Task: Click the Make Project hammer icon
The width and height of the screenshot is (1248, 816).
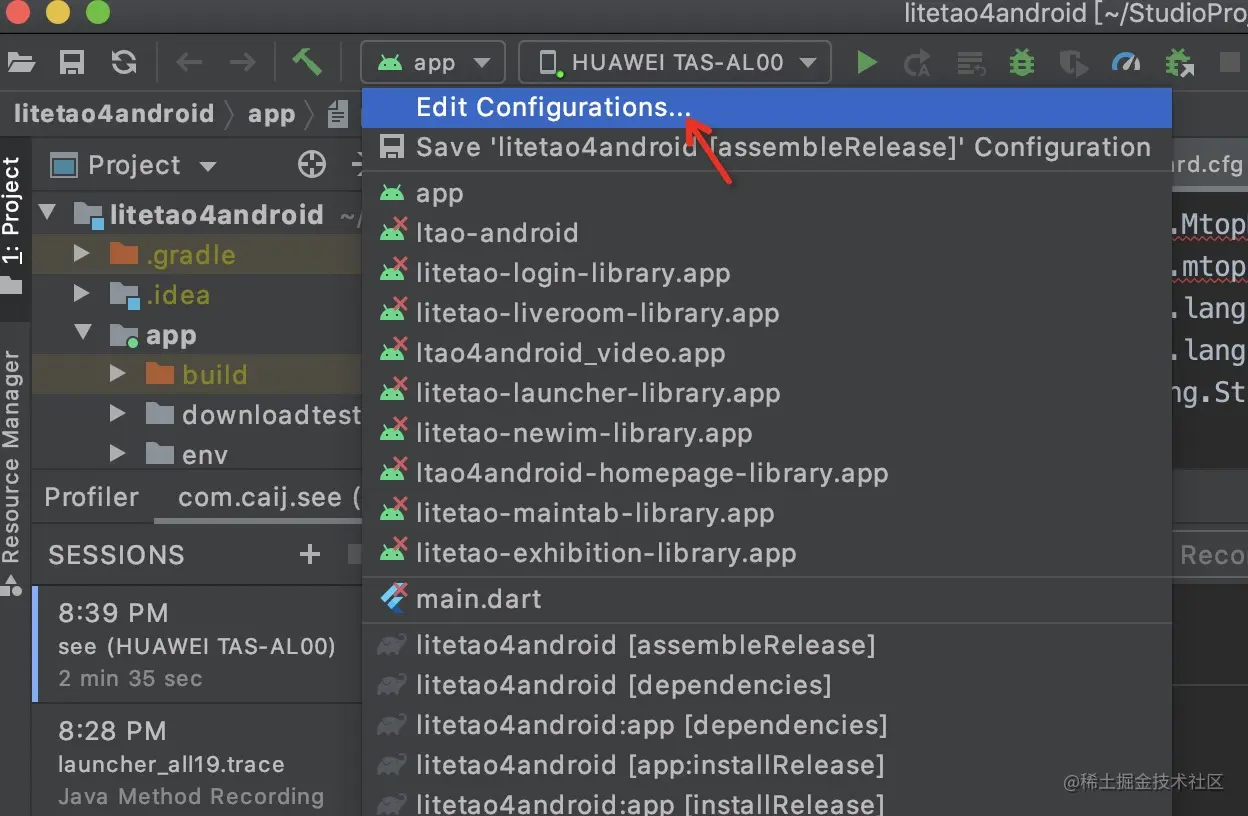Action: point(307,61)
